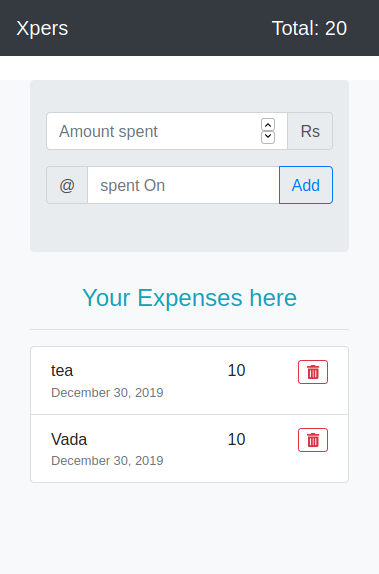Screen dimensions: 379x574
Task: Delete the tea expense entry
Action: [313, 372]
